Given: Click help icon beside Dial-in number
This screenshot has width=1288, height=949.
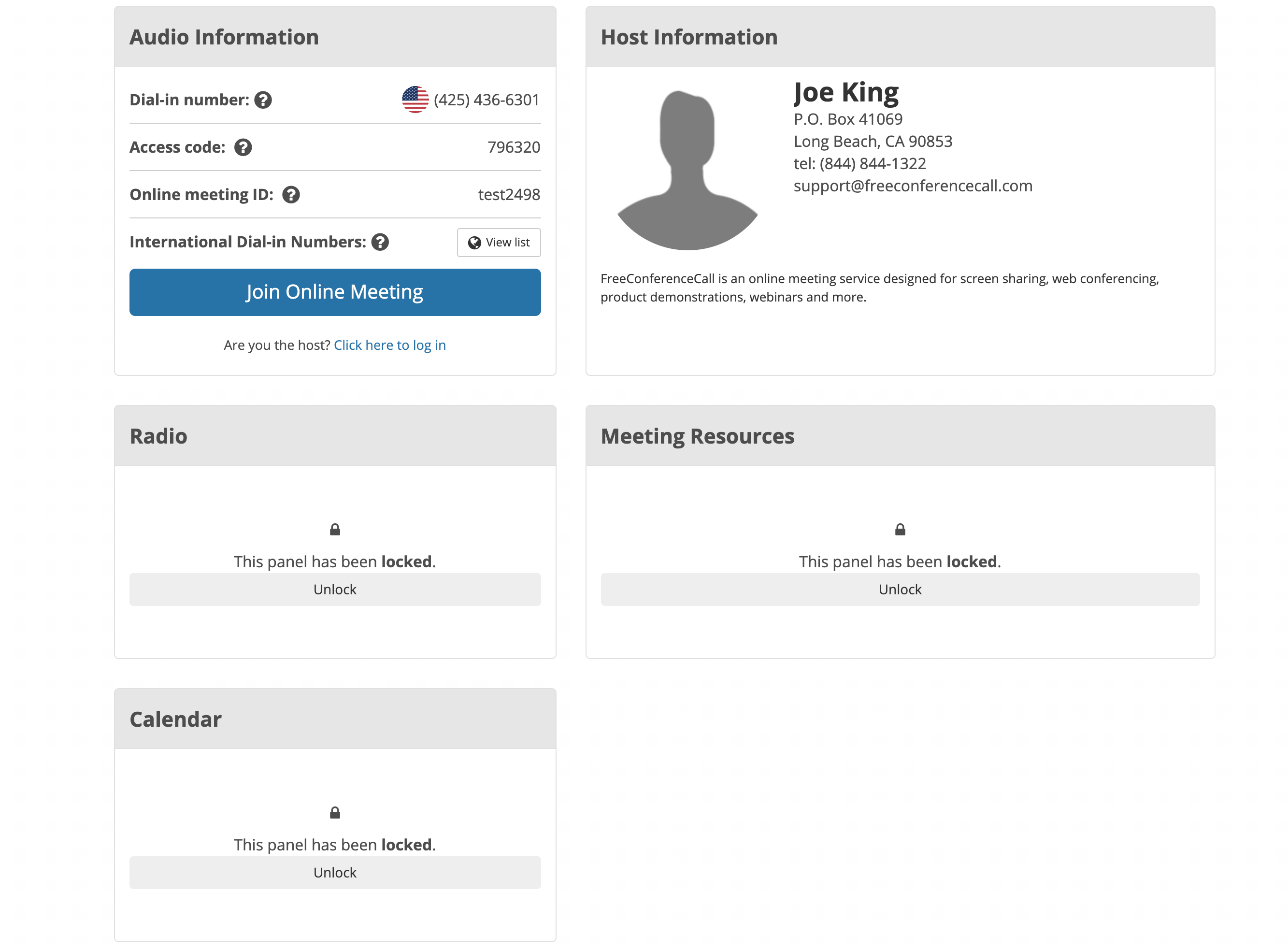Looking at the screenshot, I should pyautogui.click(x=263, y=100).
